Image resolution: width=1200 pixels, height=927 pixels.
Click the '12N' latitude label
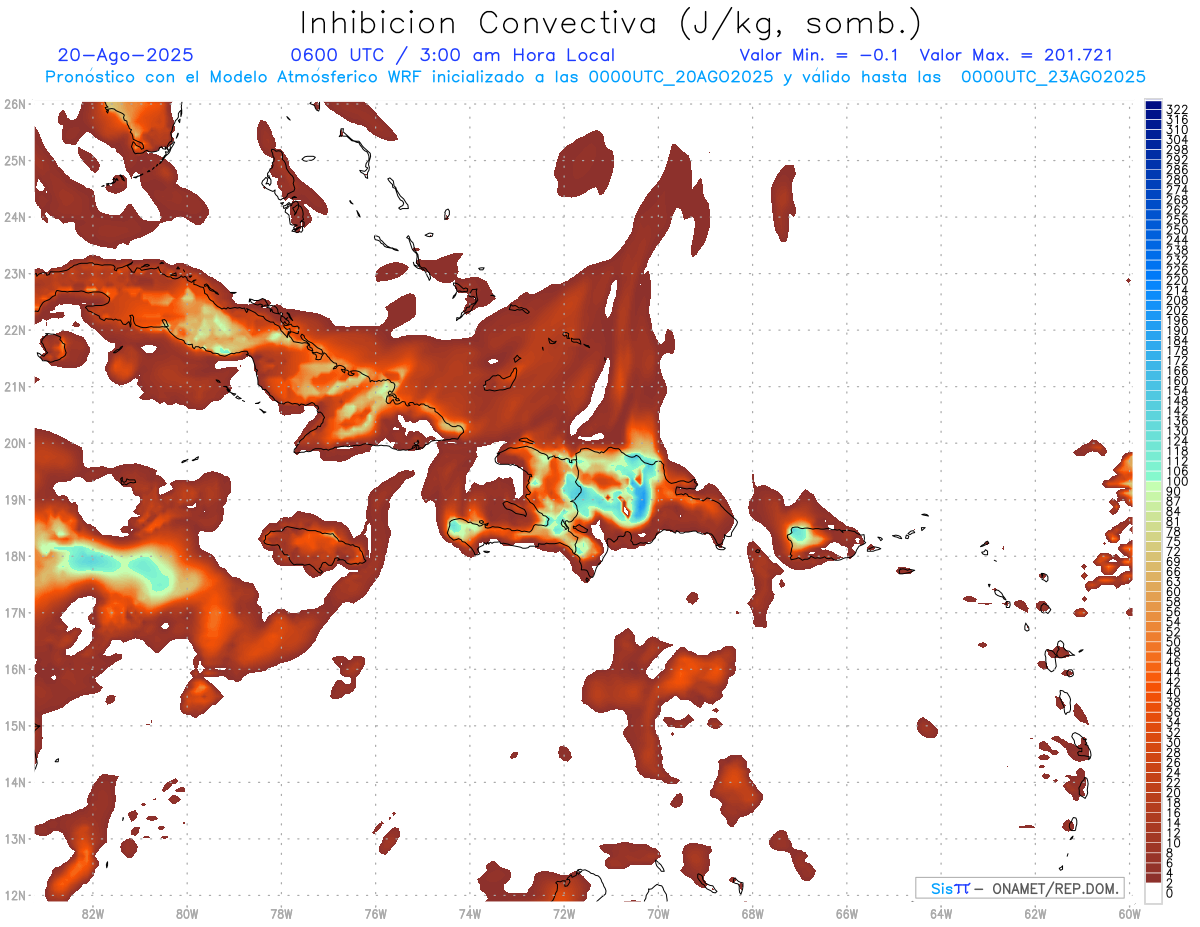coord(15,895)
